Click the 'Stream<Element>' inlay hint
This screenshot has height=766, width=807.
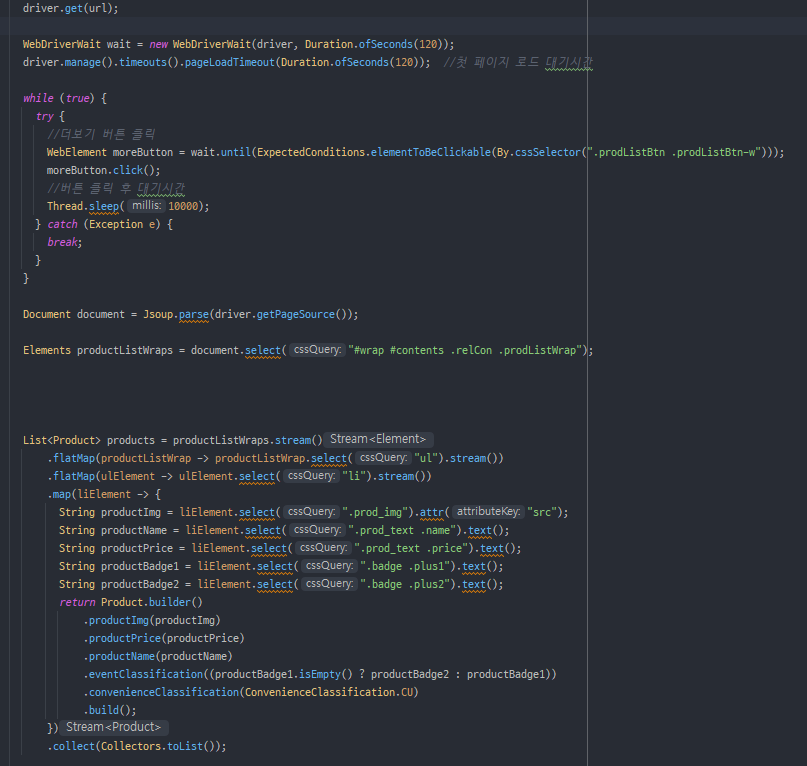(378, 440)
